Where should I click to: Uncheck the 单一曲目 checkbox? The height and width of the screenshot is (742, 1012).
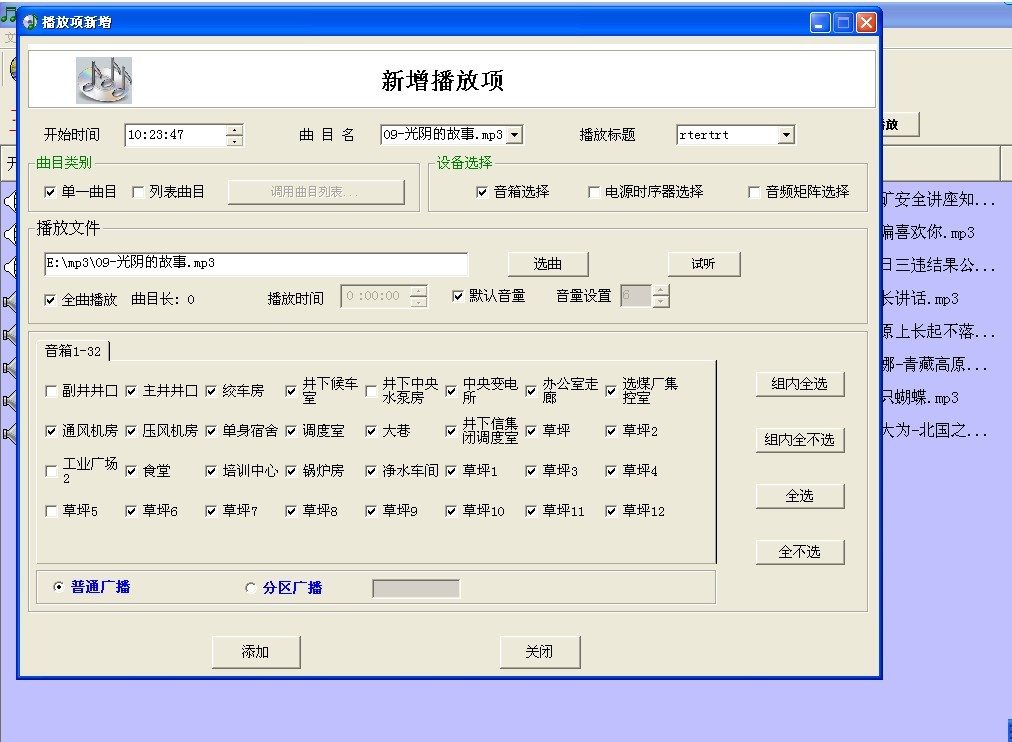tap(49, 190)
